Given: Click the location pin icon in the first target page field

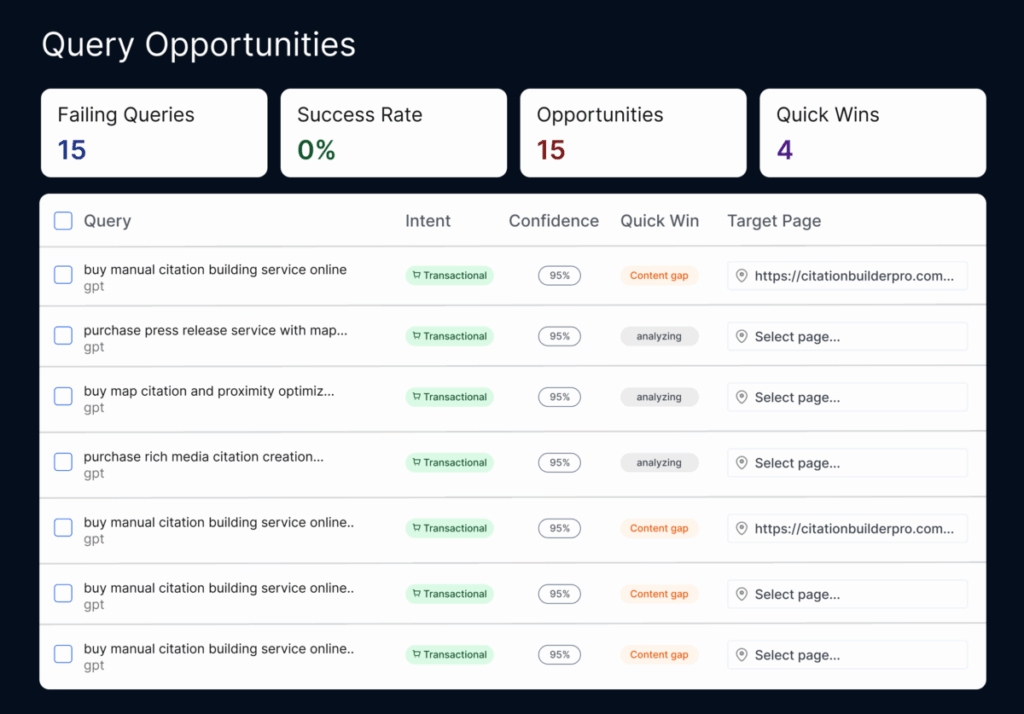Looking at the screenshot, I should point(741,276).
